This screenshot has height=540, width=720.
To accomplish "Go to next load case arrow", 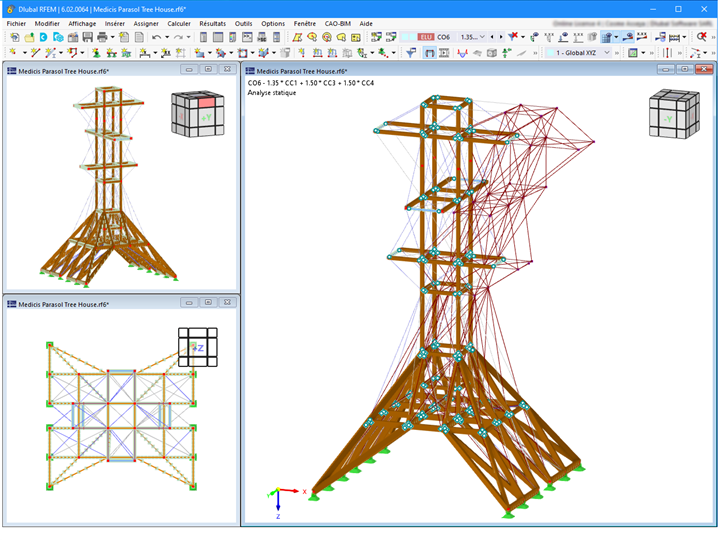I will point(501,37).
